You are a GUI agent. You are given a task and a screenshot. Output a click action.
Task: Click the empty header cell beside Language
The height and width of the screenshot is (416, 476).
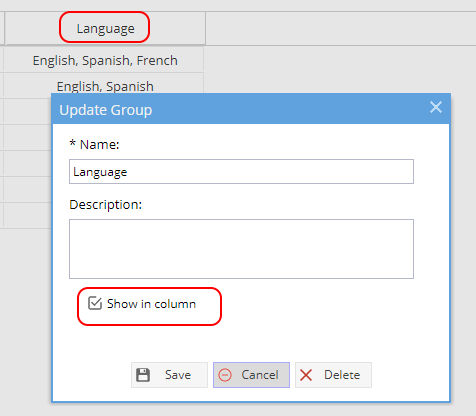point(341,28)
